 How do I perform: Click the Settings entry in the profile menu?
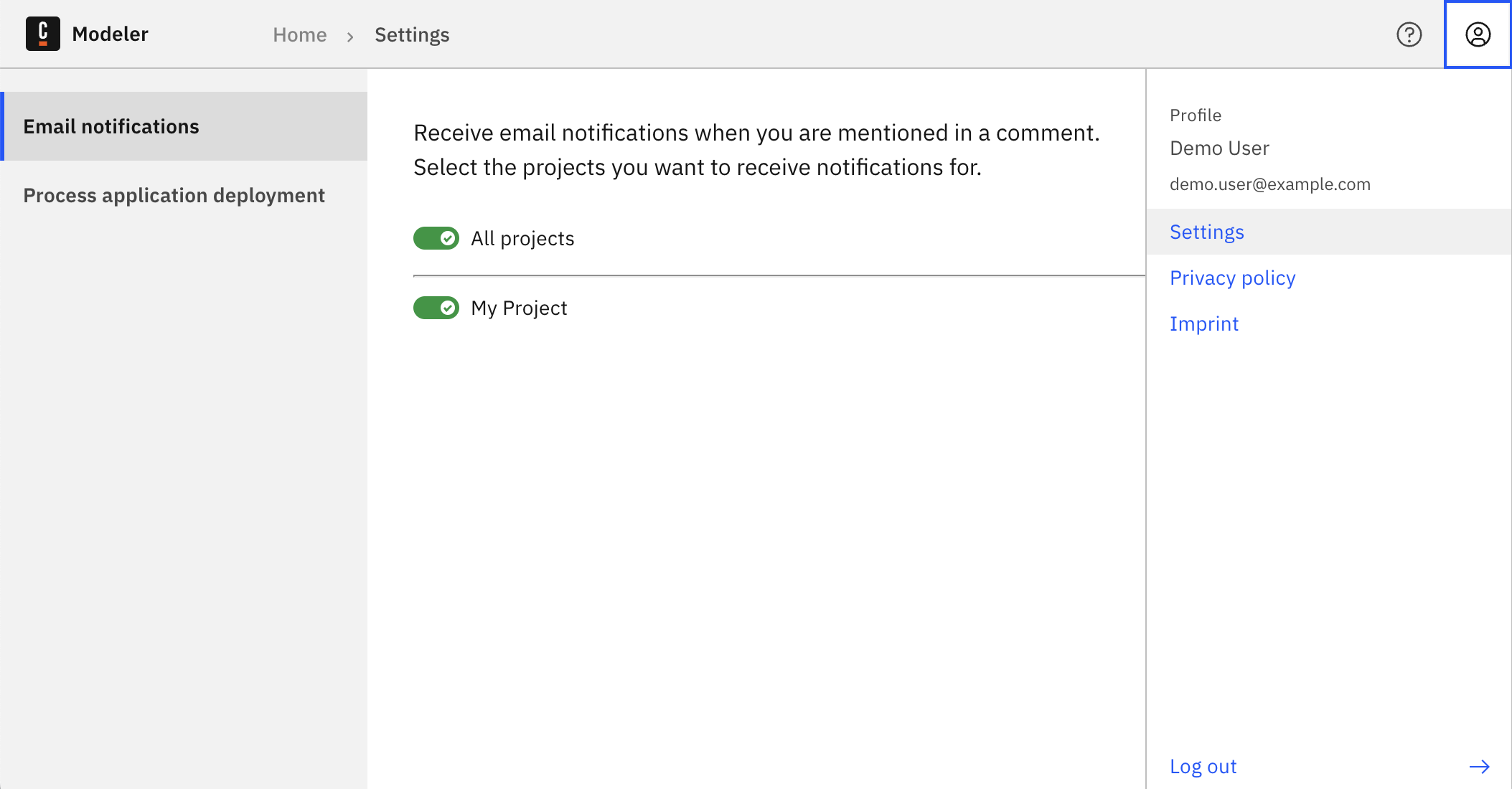(x=1206, y=231)
